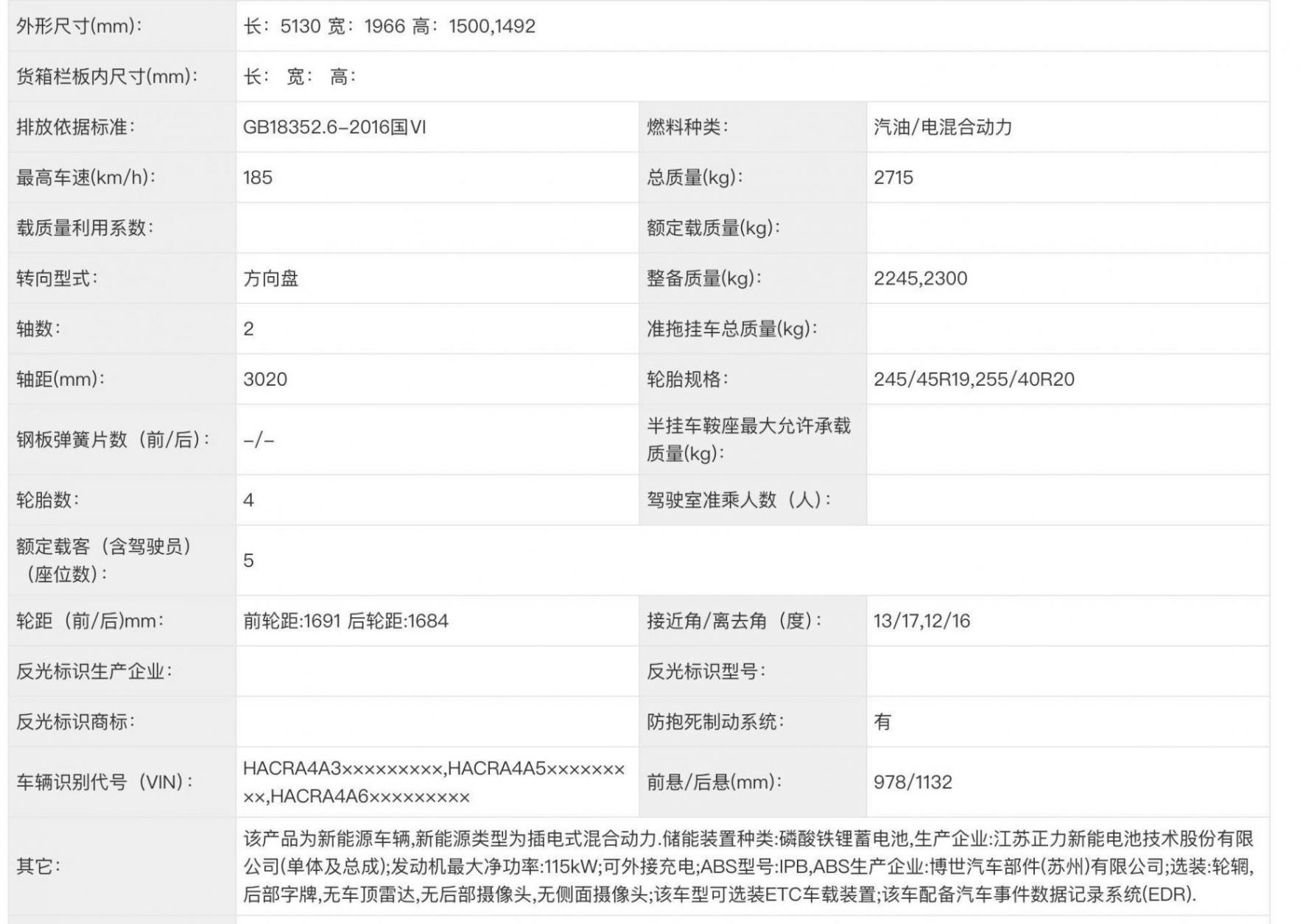Select approach/departure angle value 13/17,12/16
This screenshot has height=924, width=1300.
pos(921,621)
